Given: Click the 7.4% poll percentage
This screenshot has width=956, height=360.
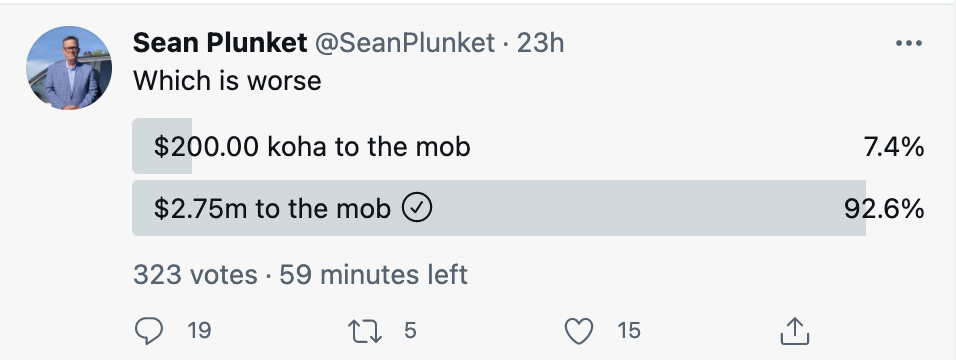Looking at the screenshot, I should click(894, 147).
